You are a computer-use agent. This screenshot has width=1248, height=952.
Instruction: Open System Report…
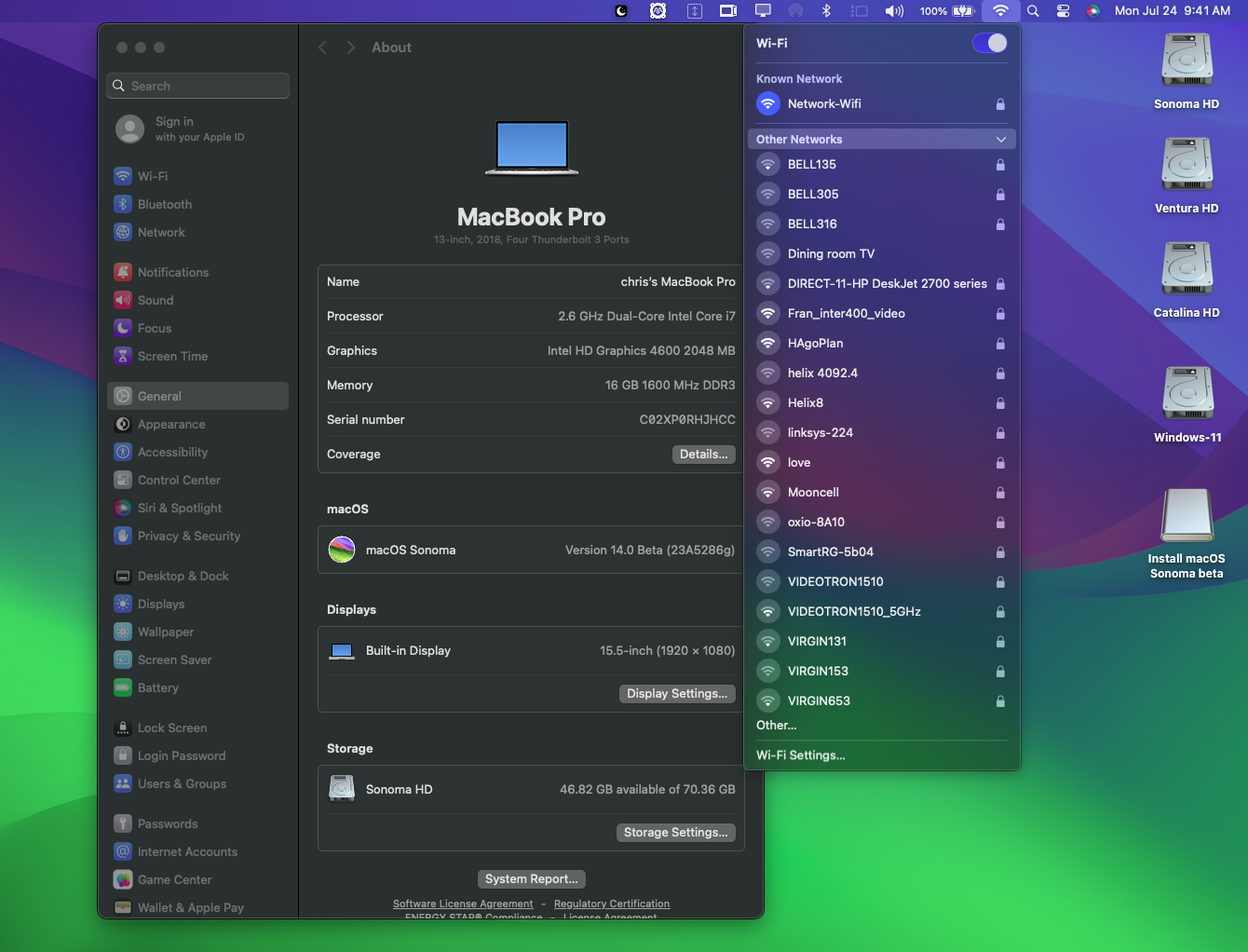coord(532,878)
